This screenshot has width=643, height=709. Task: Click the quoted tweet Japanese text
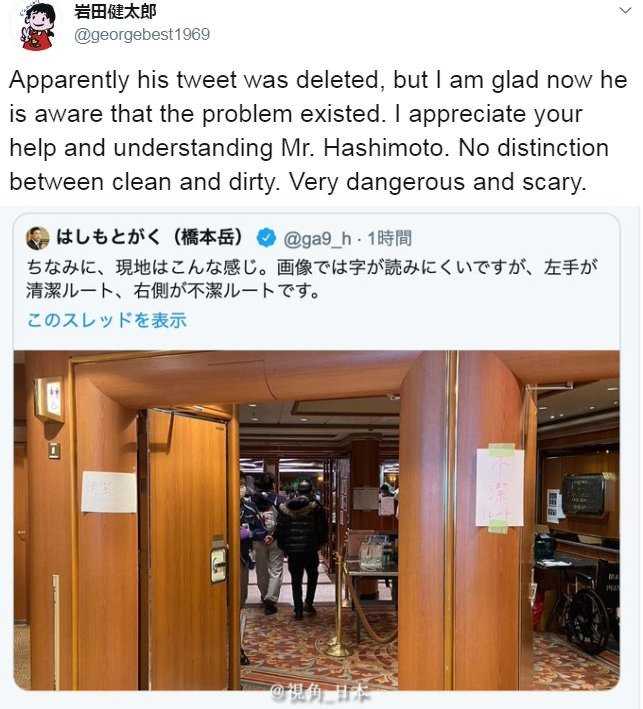(312, 279)
